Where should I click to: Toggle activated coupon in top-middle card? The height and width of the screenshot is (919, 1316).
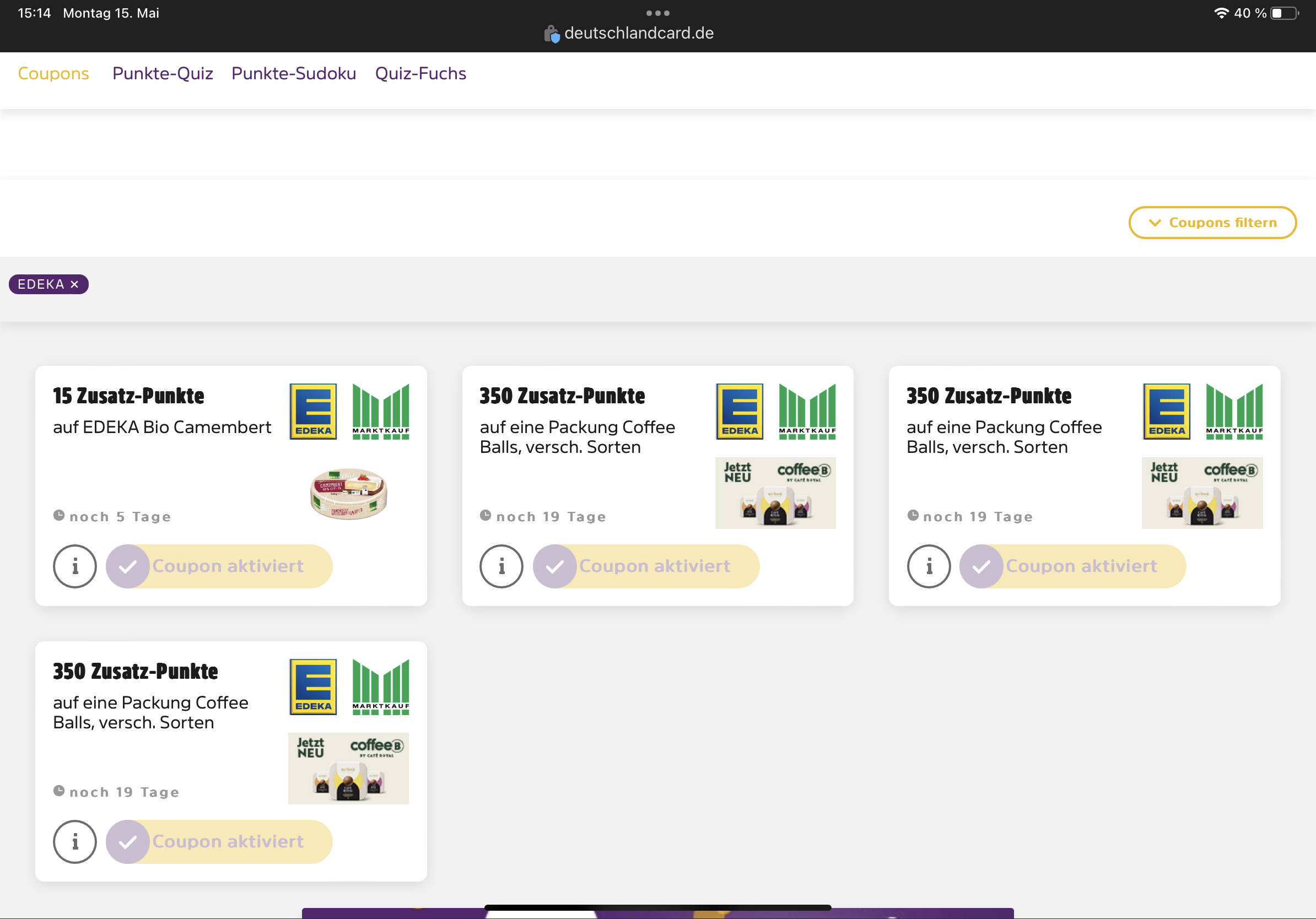pos(646,566)
